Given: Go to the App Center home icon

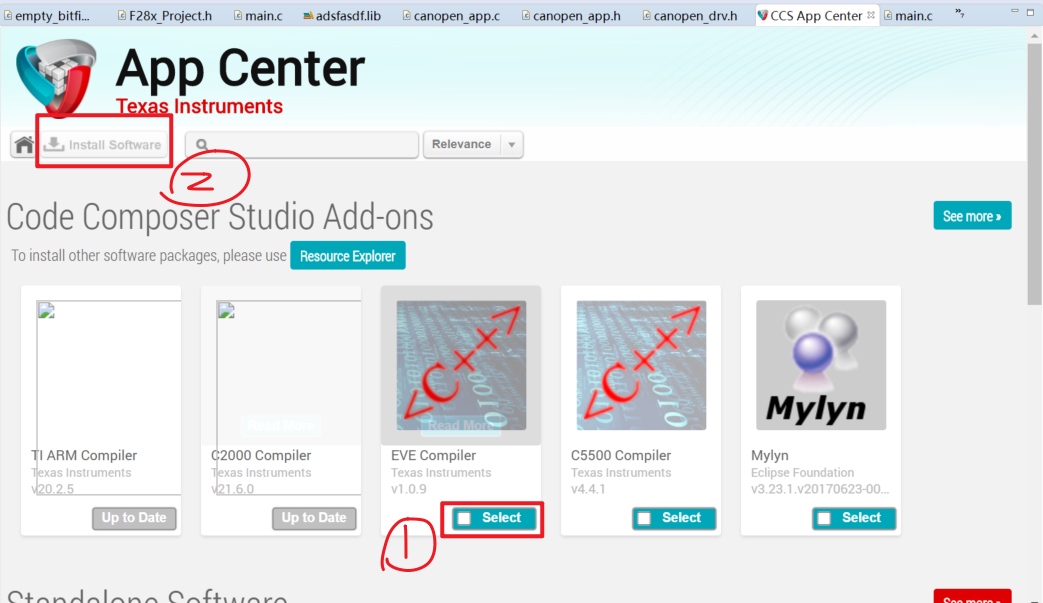Looking at the screenshot, I should point(24,144).
